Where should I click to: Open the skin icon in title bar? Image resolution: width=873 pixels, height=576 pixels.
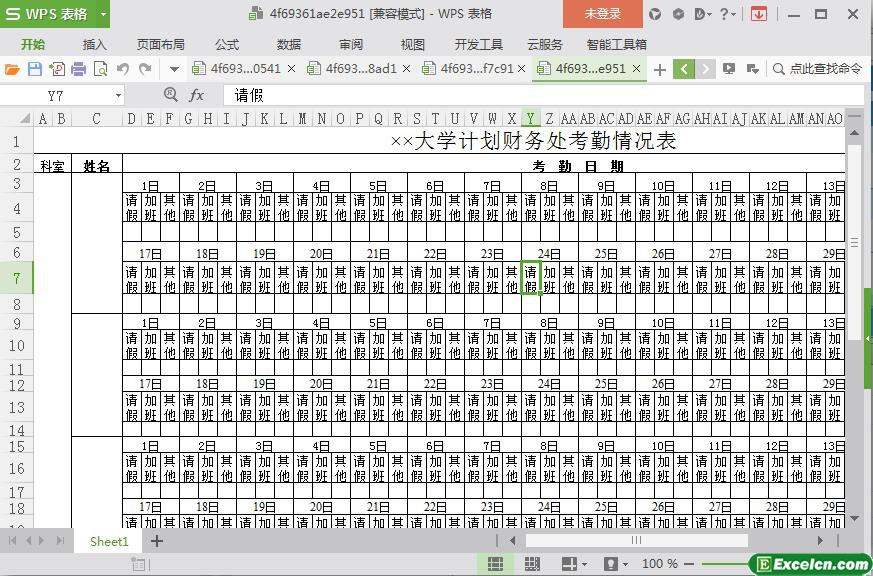coord(655,14)
